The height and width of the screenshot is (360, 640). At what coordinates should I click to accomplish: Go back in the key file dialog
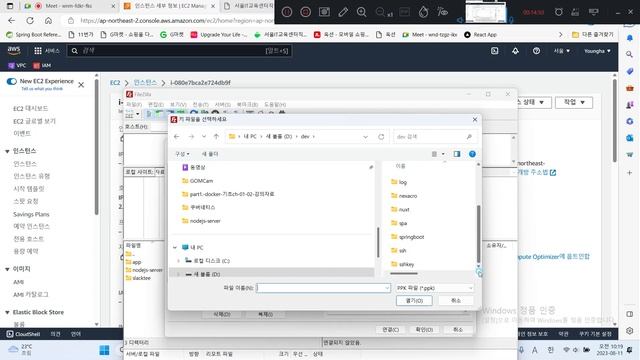pyautogui.click(x=177, y=137)
